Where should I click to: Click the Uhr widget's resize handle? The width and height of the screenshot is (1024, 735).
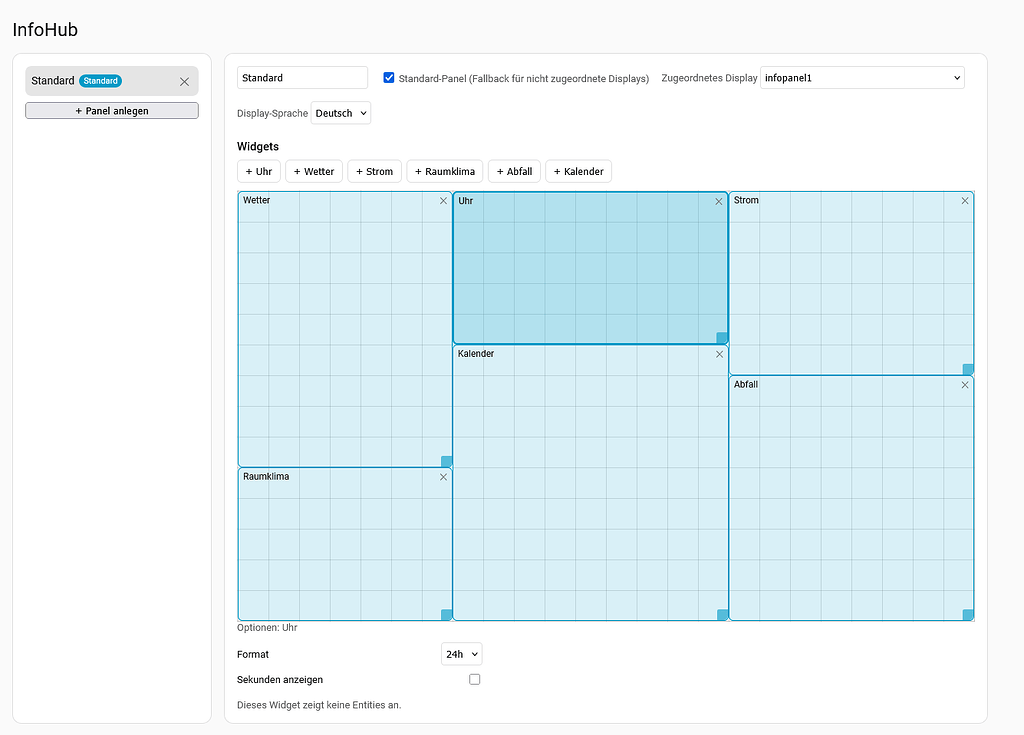(722, 338)
